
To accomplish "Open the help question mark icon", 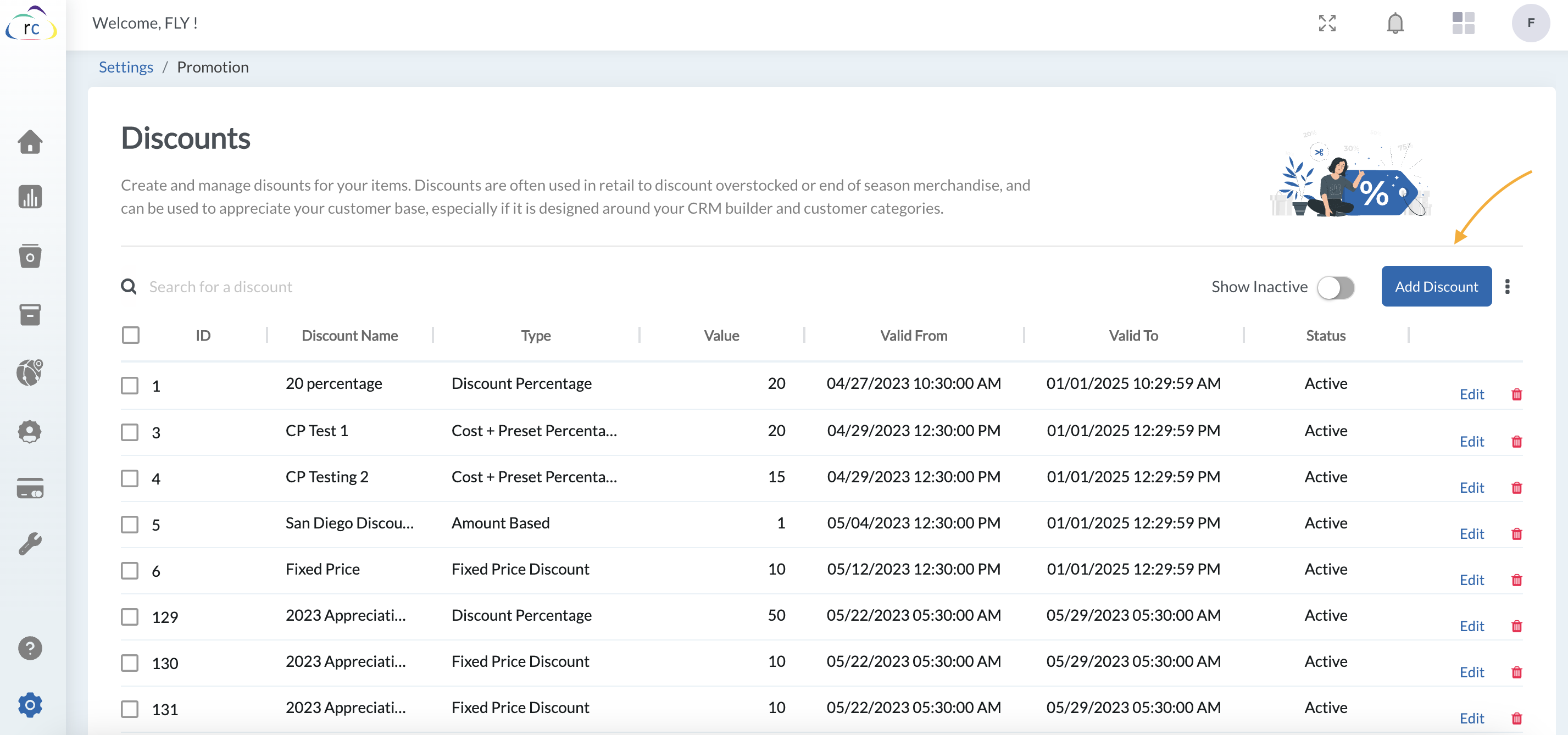I will pos(30,649).
